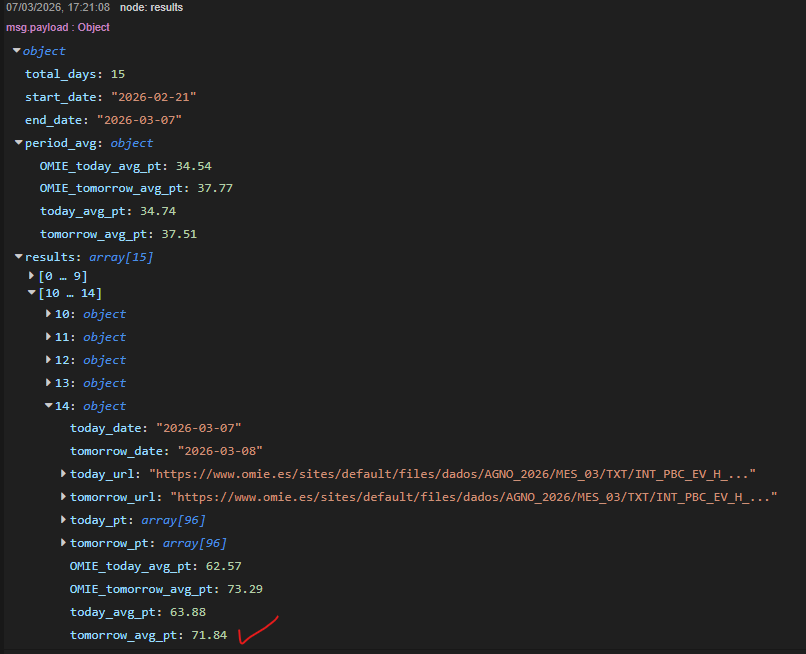Expand array item 13
The width and height of the screenshot is (806, 654).
[x=48, y=383]
